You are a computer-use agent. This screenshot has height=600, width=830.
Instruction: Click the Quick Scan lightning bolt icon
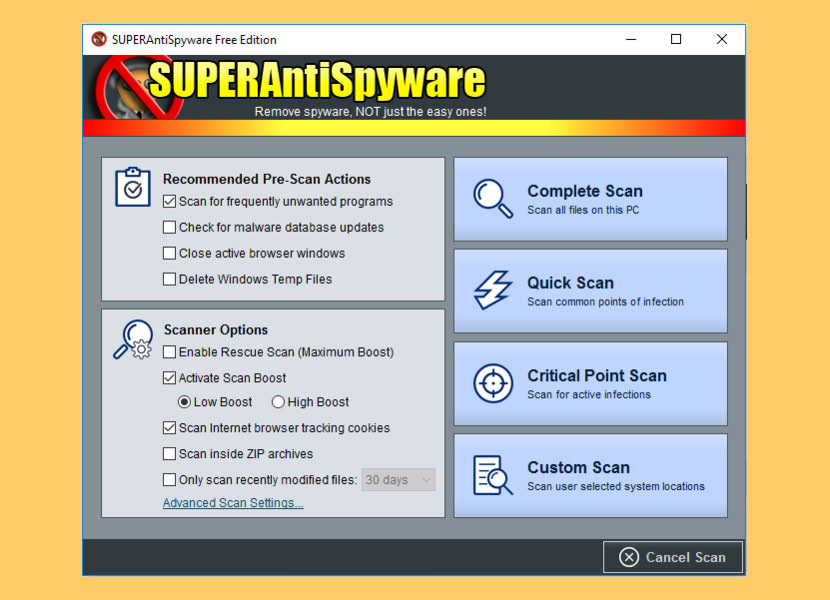[493, 290]
